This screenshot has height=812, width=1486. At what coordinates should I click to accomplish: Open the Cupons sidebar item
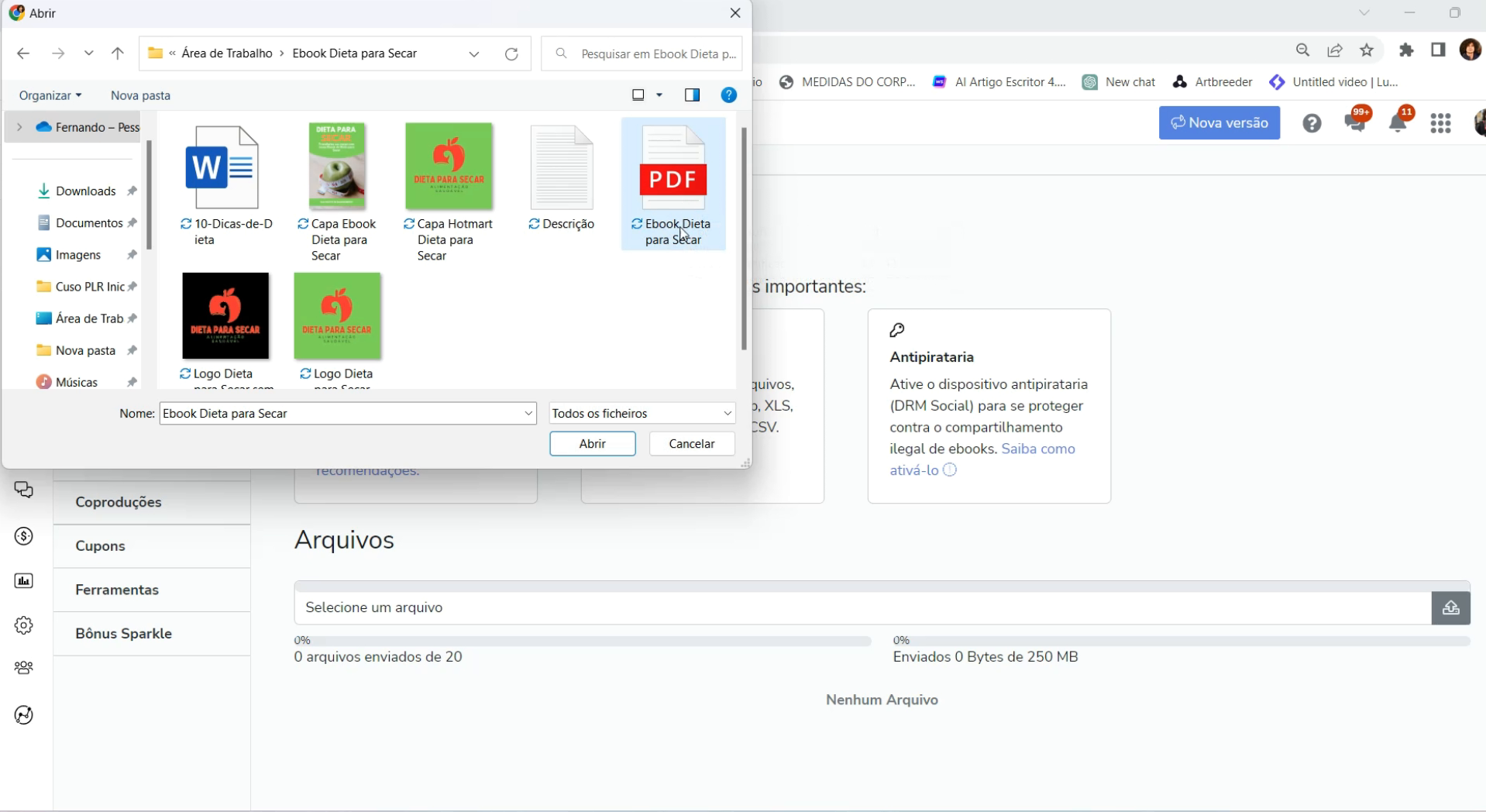(x=101, y=546)
